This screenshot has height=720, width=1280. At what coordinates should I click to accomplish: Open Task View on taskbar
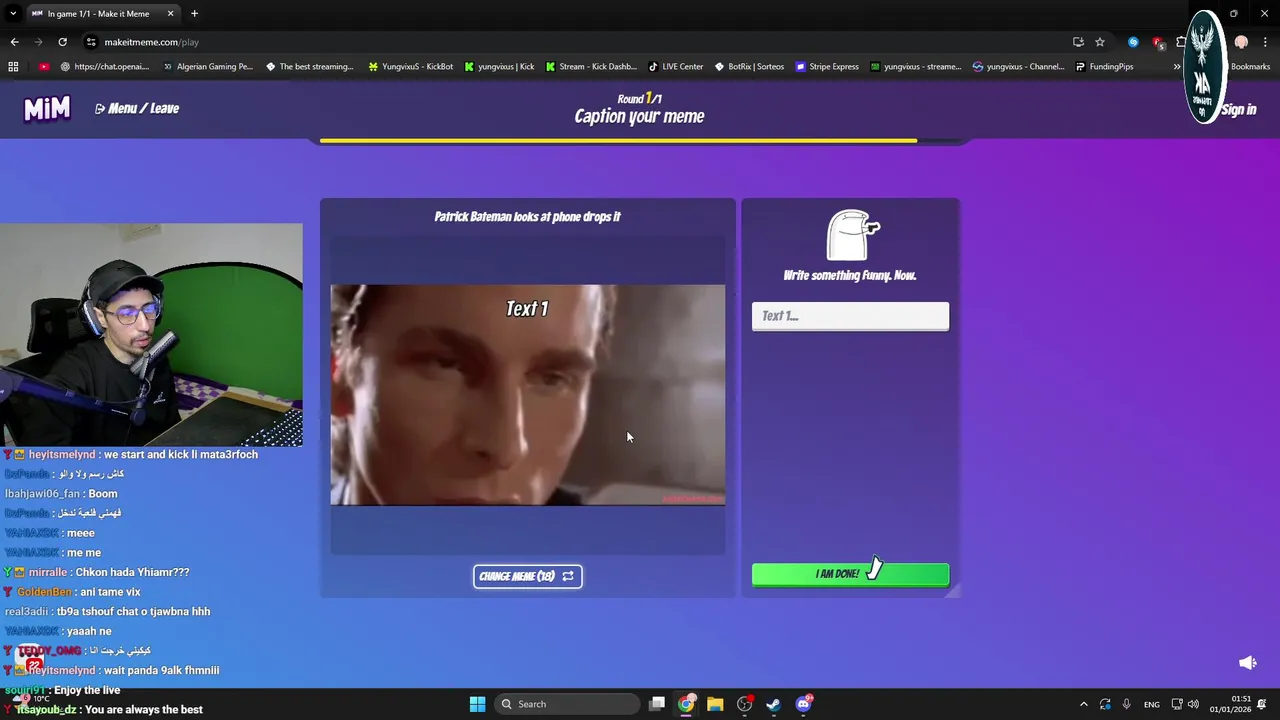pos(657,704)
